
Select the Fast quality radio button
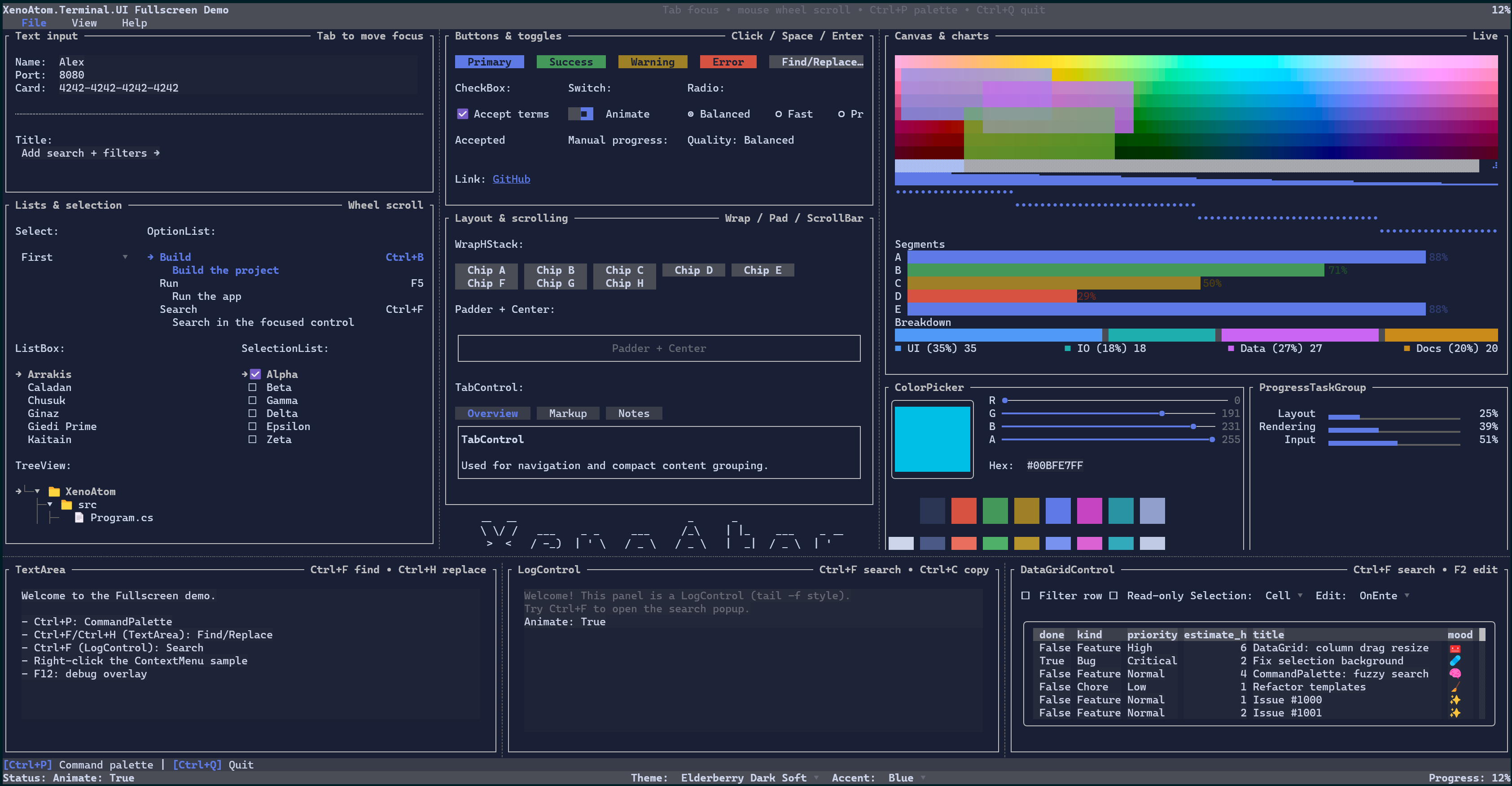coord(778,114)
